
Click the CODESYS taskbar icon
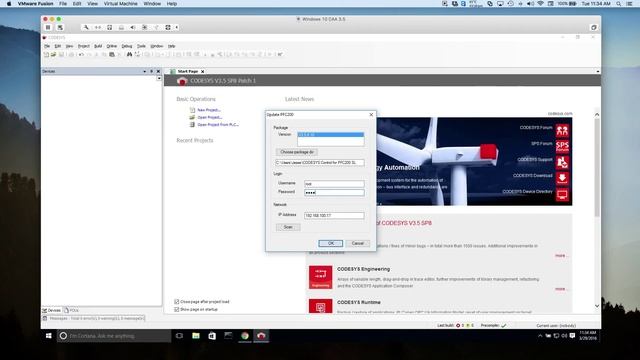tap(261, 336)
